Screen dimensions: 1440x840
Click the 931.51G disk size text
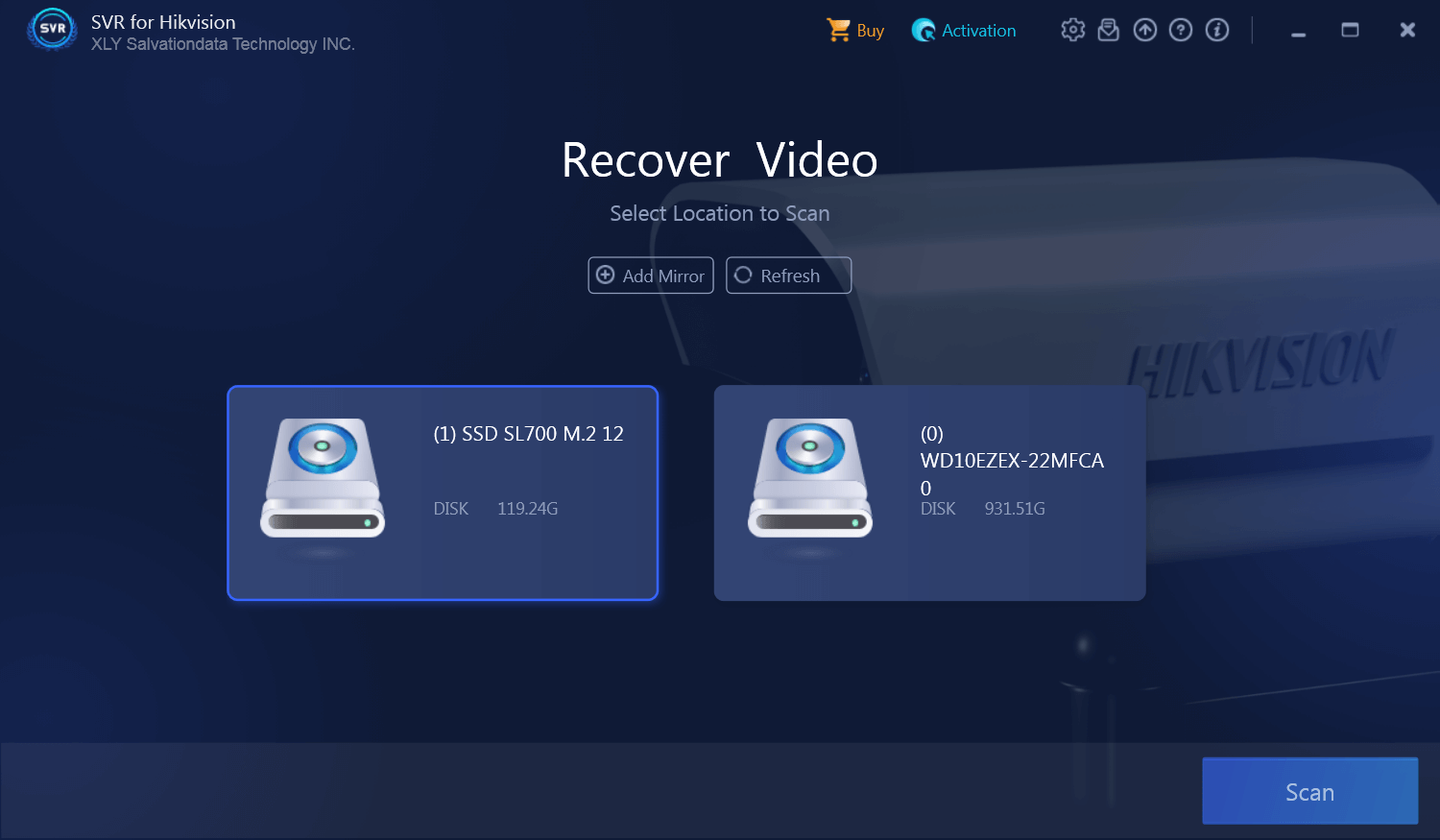tap(1015, 509)
